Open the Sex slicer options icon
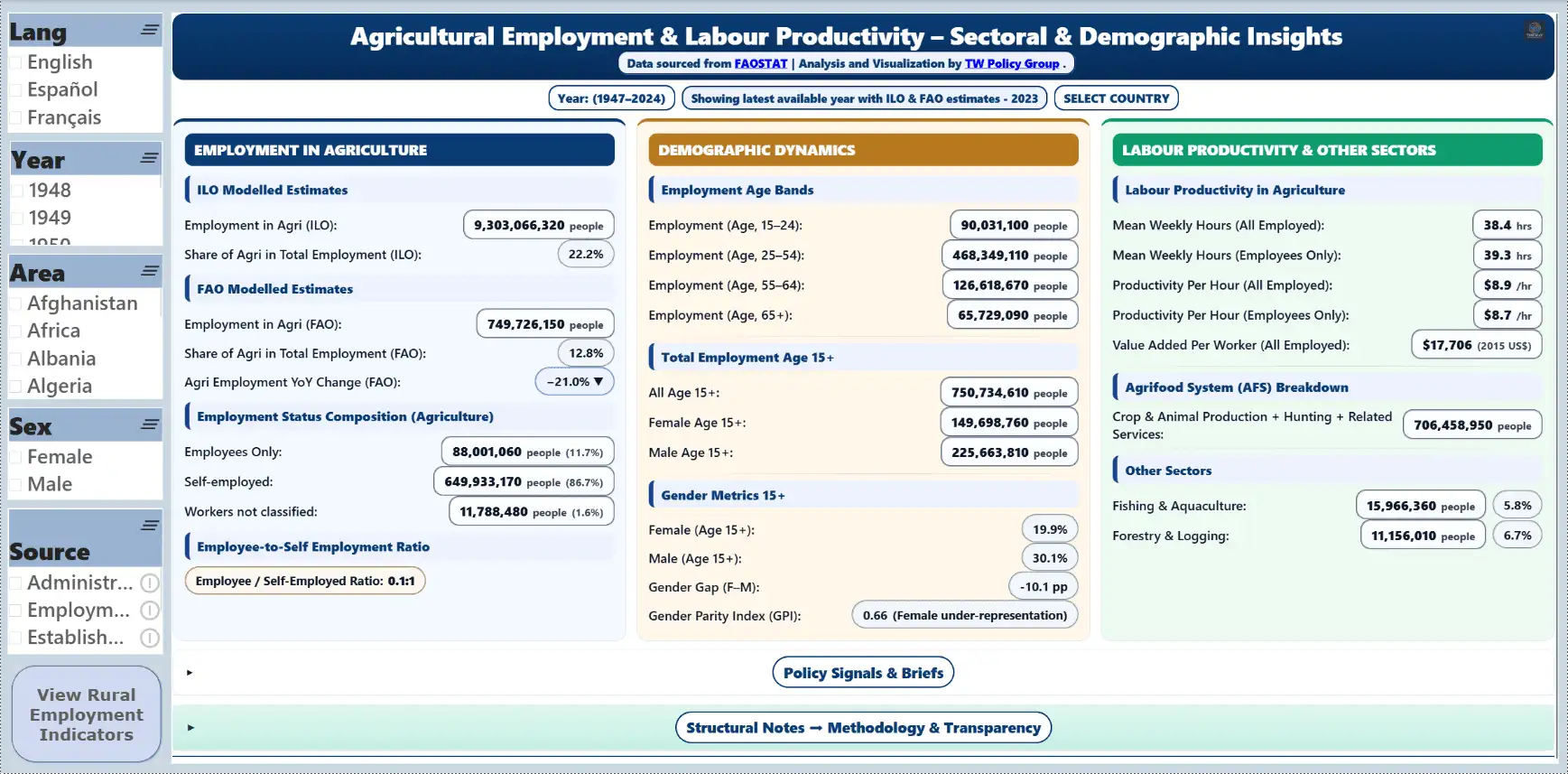 pos(149,424)
